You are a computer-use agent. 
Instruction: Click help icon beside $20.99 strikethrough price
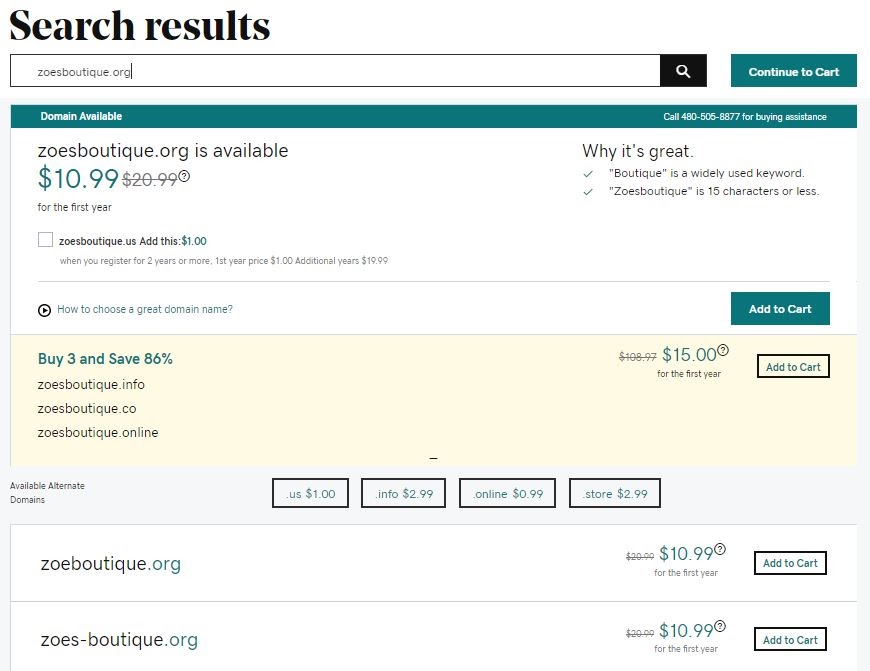coord(184,176)
